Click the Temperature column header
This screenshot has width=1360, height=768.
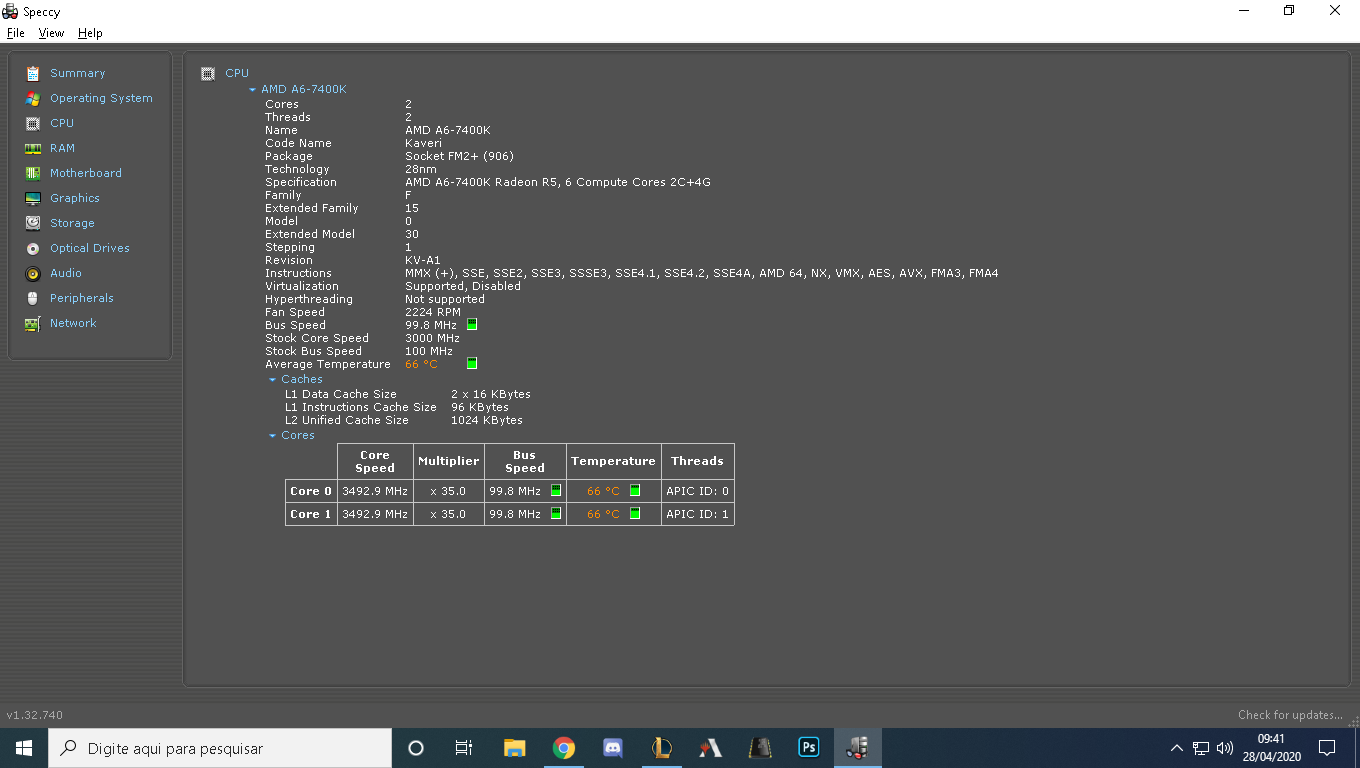[613, 461]
